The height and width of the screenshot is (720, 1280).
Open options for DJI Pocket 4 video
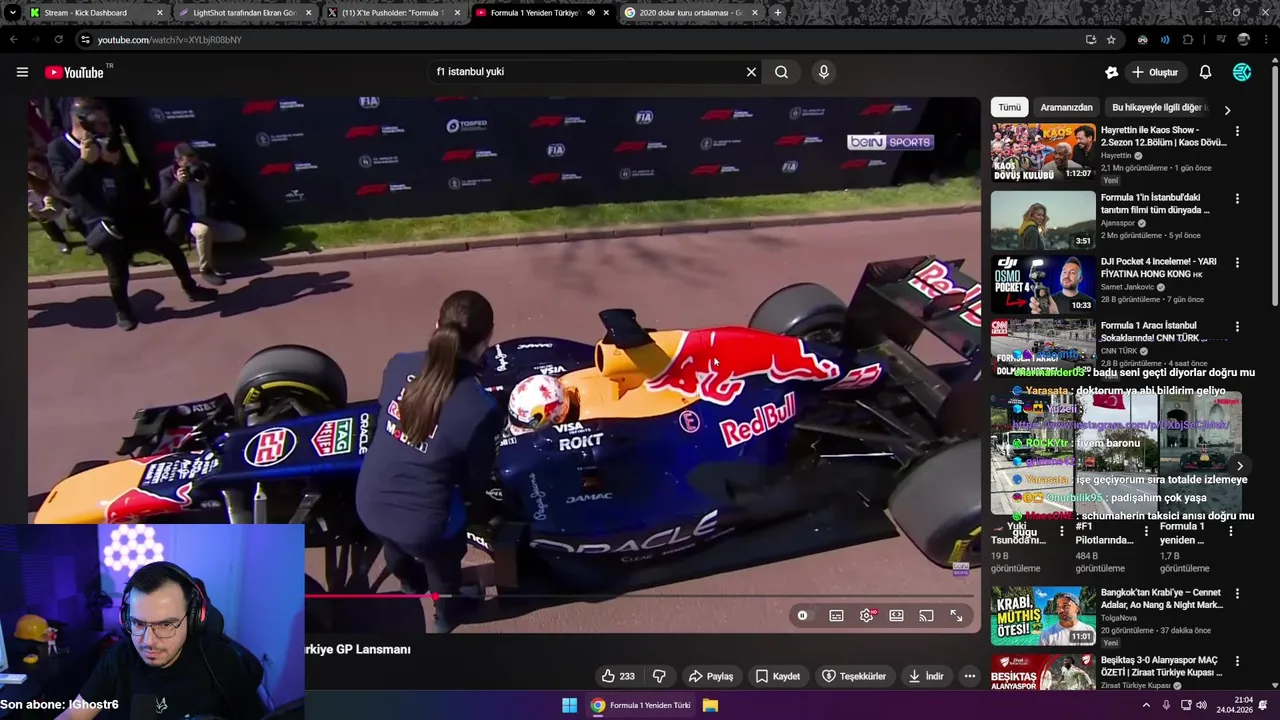click(1237, 263)
